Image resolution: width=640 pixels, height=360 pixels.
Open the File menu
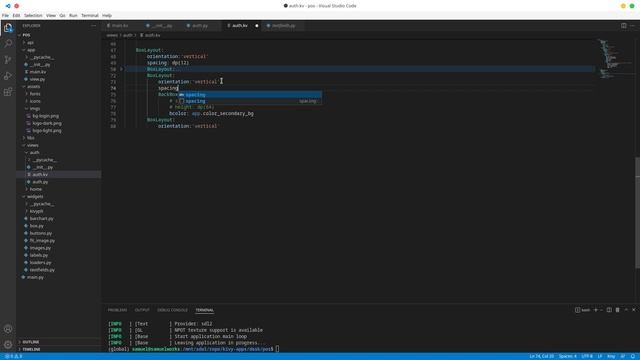(5, 16)
